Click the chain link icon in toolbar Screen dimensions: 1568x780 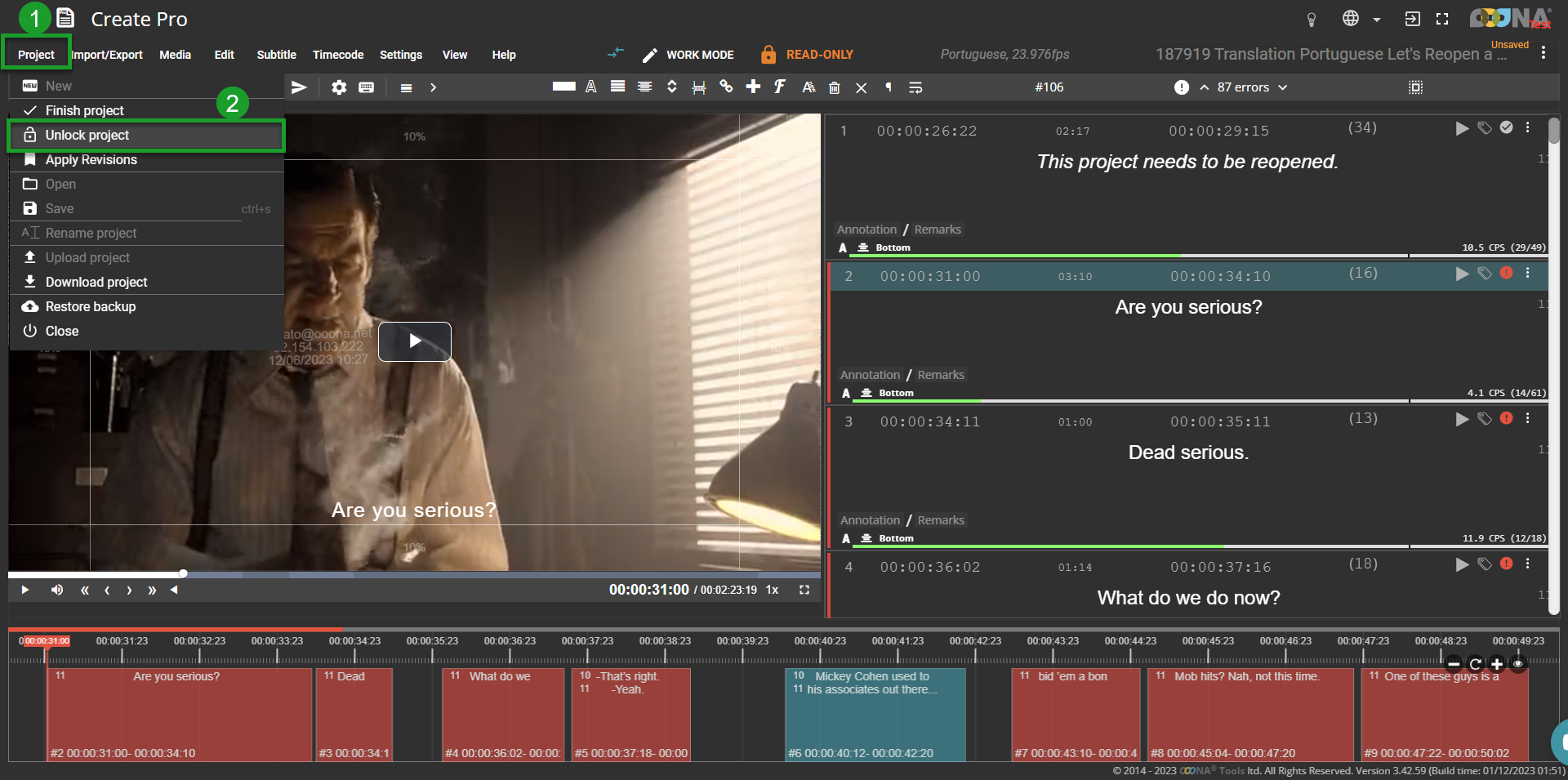[726, 87]
